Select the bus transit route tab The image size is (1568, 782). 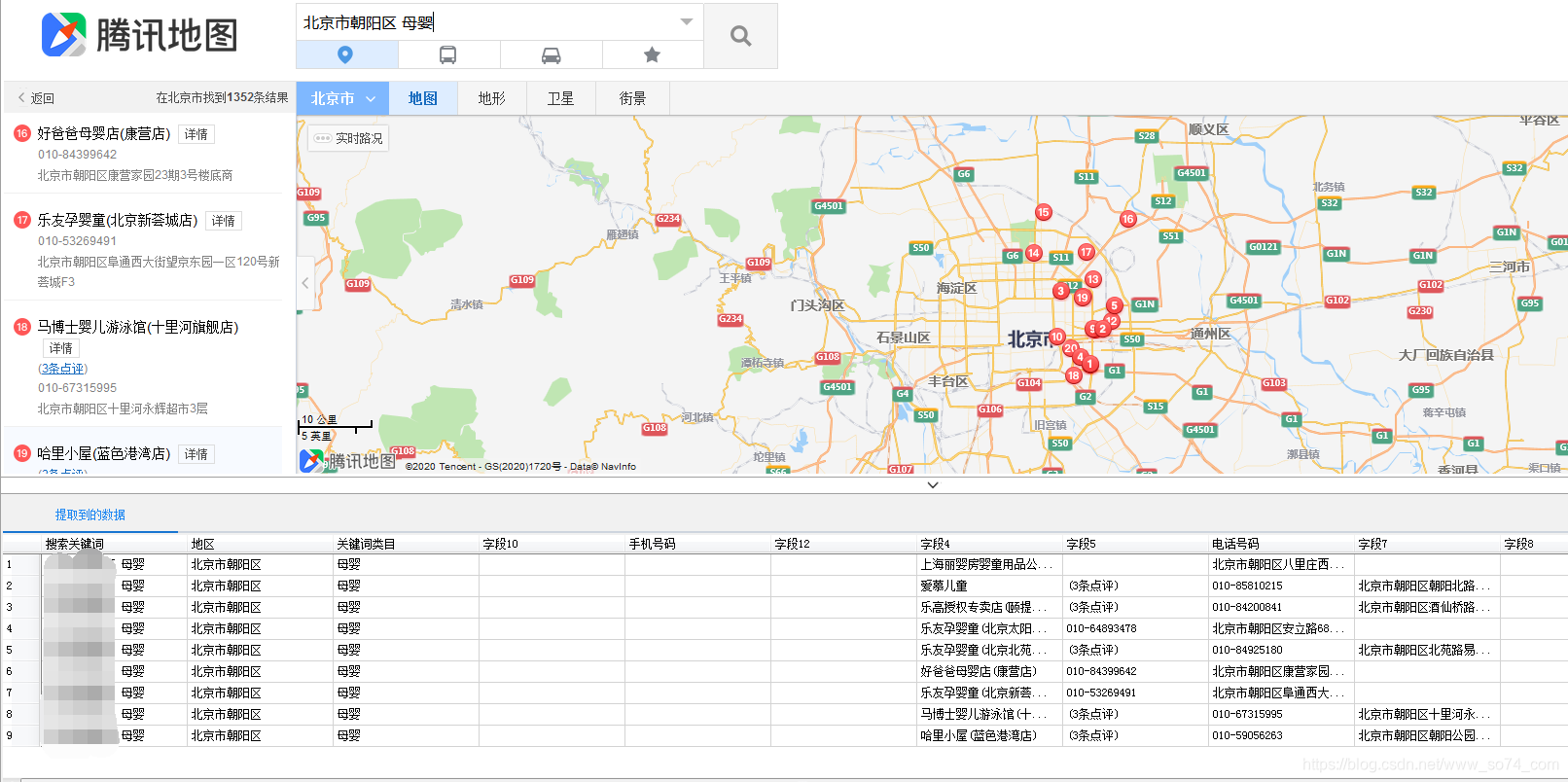tap(447, 54)
